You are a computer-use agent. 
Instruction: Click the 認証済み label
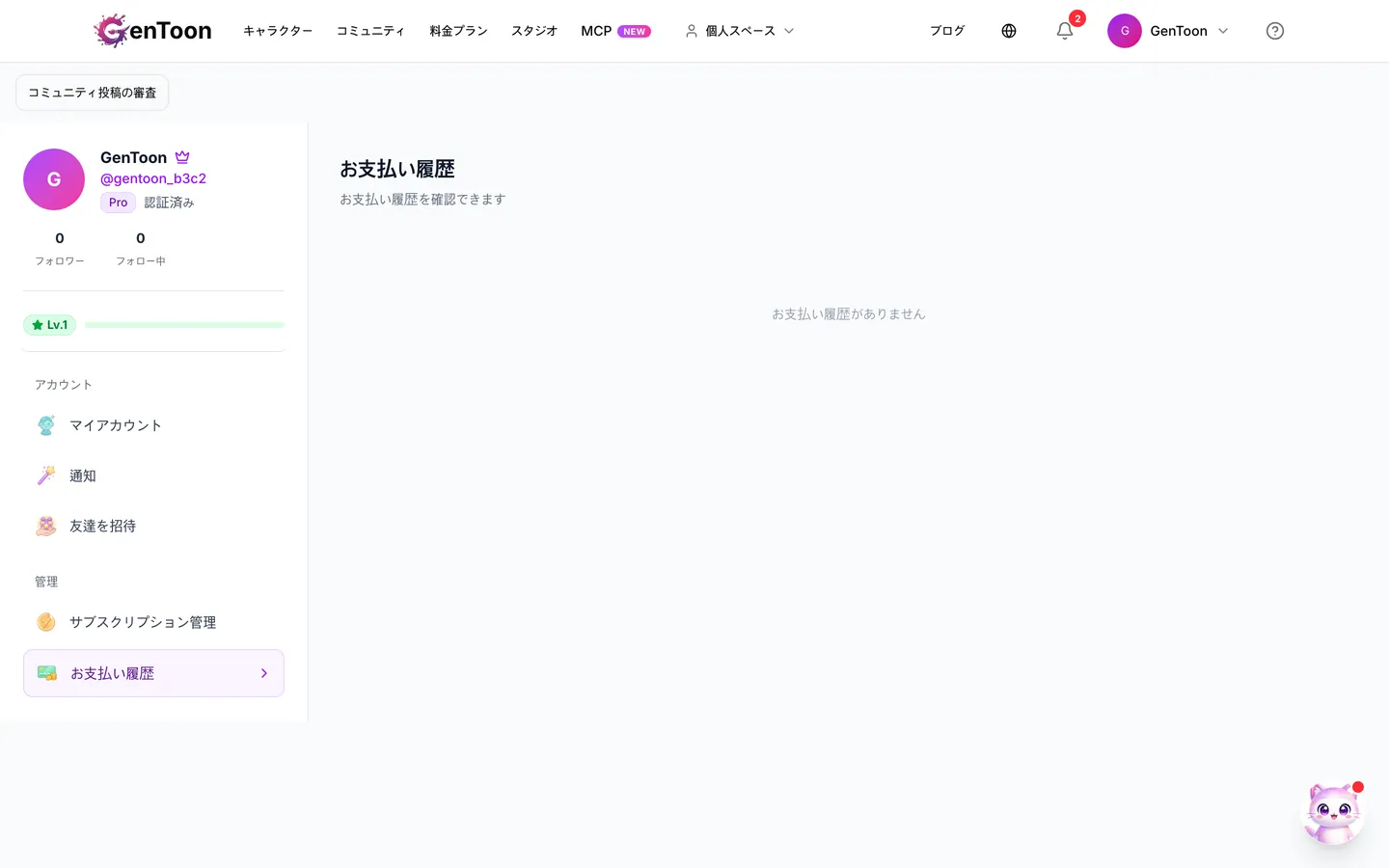tap(169, 203)
